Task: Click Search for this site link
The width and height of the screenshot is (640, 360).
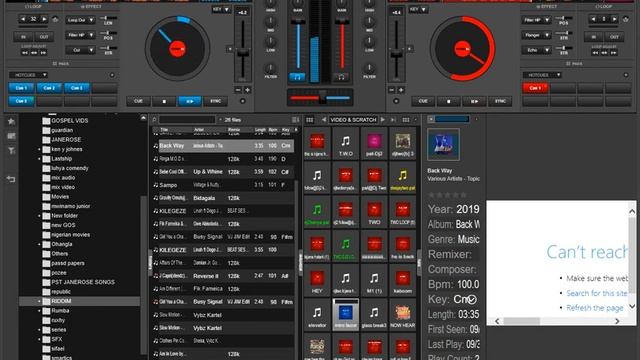Action: (597, 293)
